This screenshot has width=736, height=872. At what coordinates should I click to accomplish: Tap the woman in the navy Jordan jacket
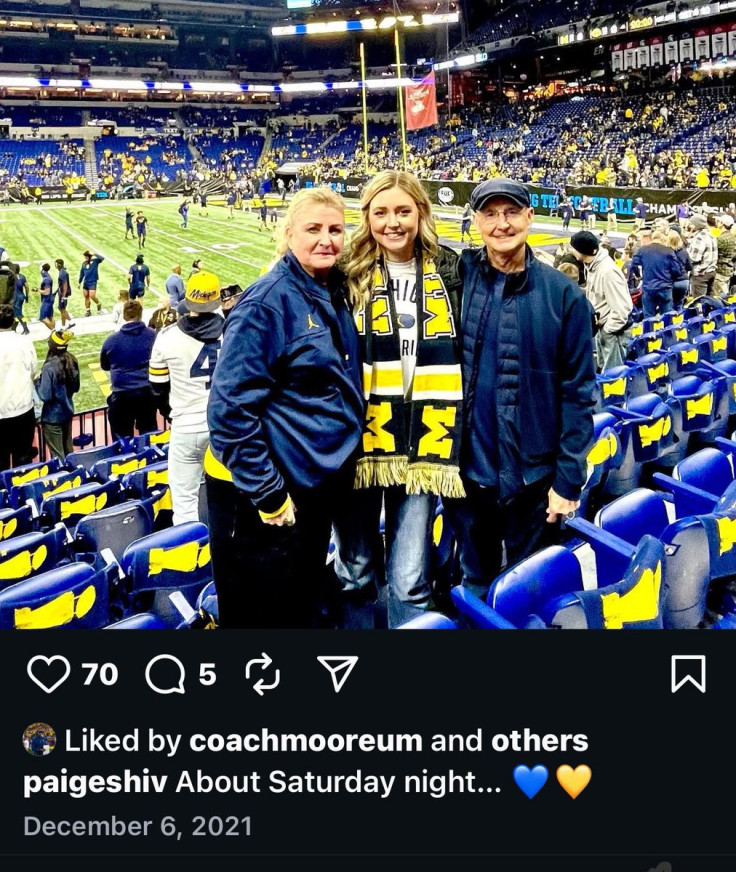point(284,406)
